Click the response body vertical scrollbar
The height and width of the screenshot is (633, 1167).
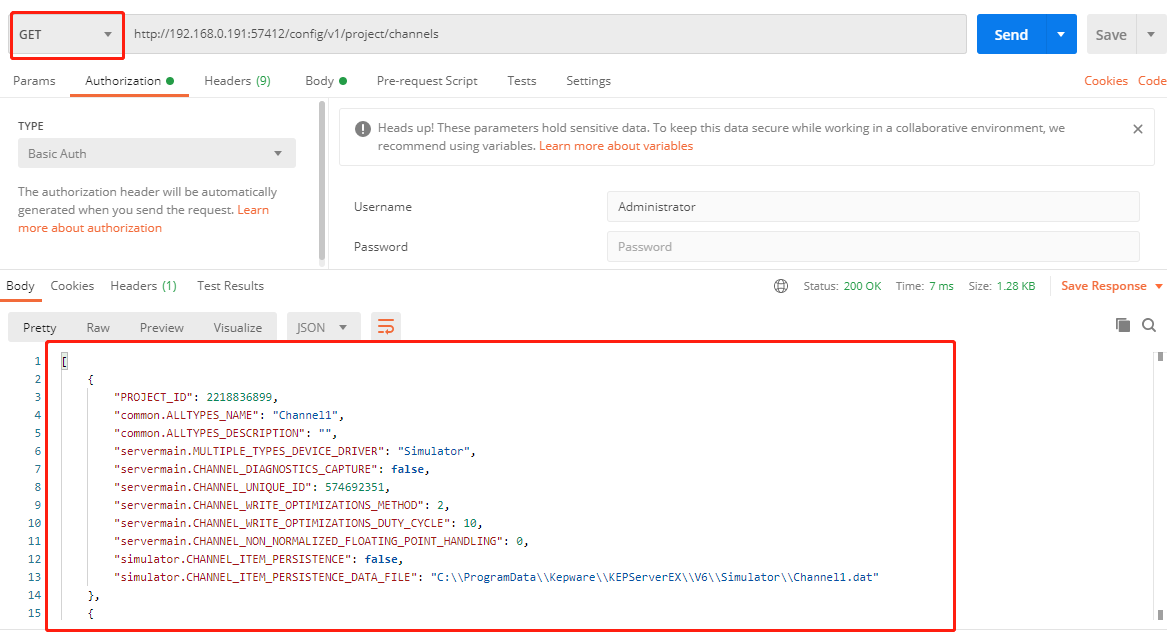click(x=1160, y=486)
